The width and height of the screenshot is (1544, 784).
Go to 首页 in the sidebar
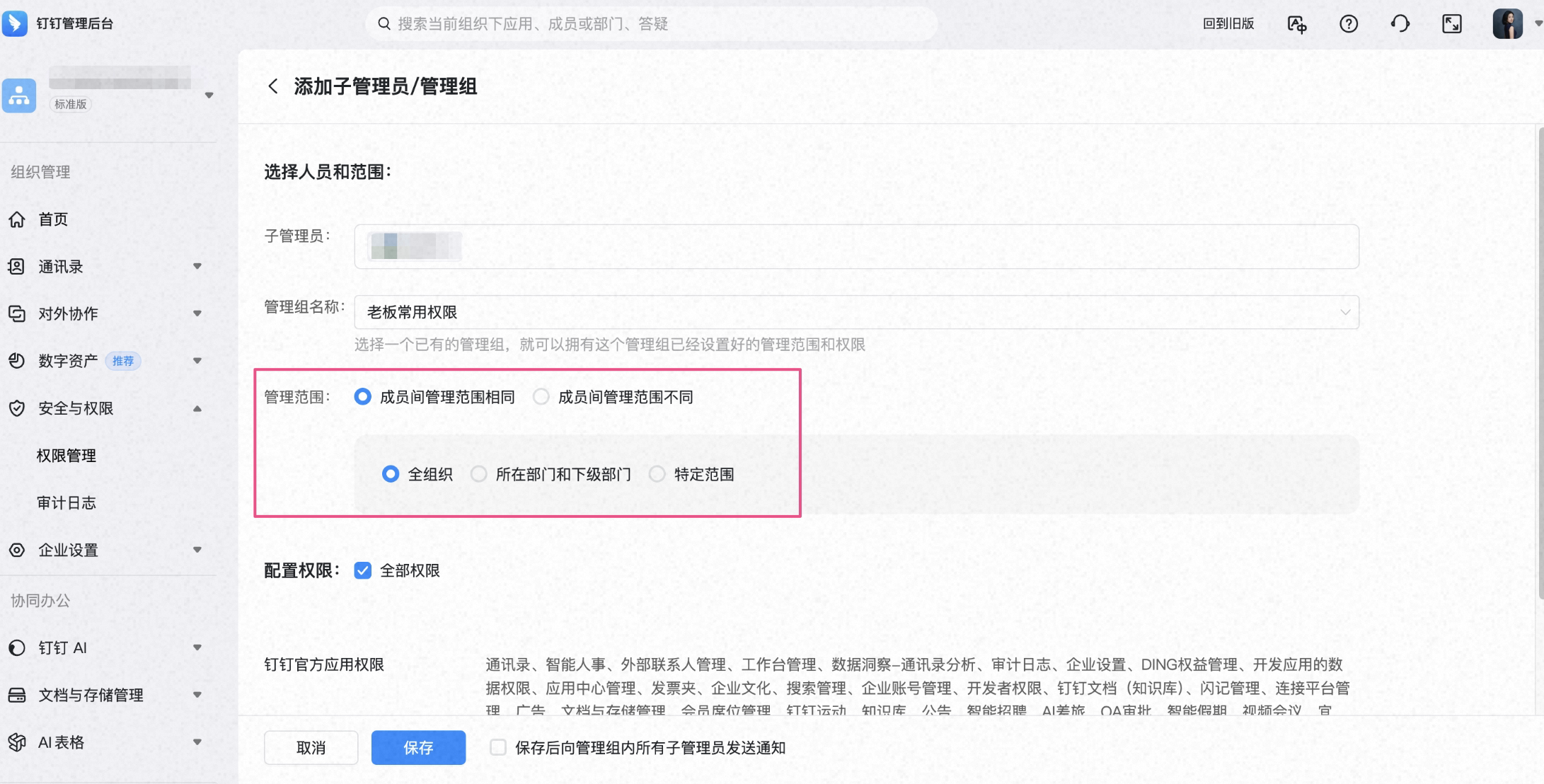click(53, 219)
